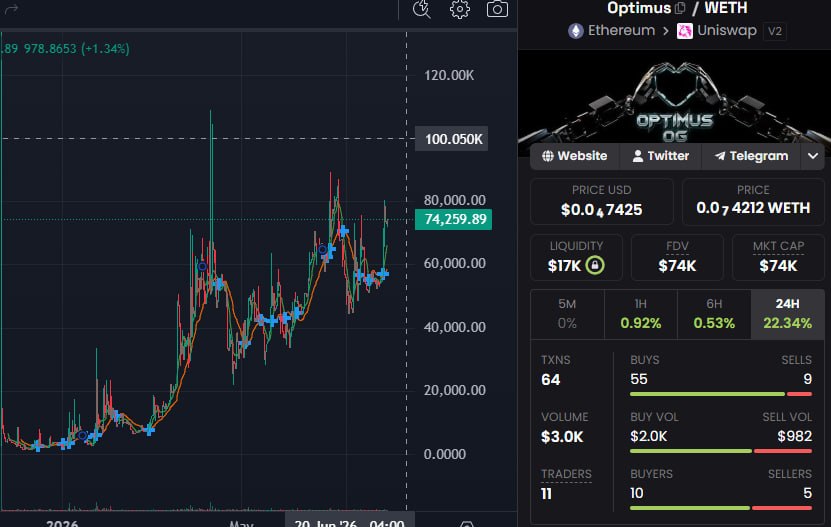View the liquidity lock icon

(x=595, y=265)
